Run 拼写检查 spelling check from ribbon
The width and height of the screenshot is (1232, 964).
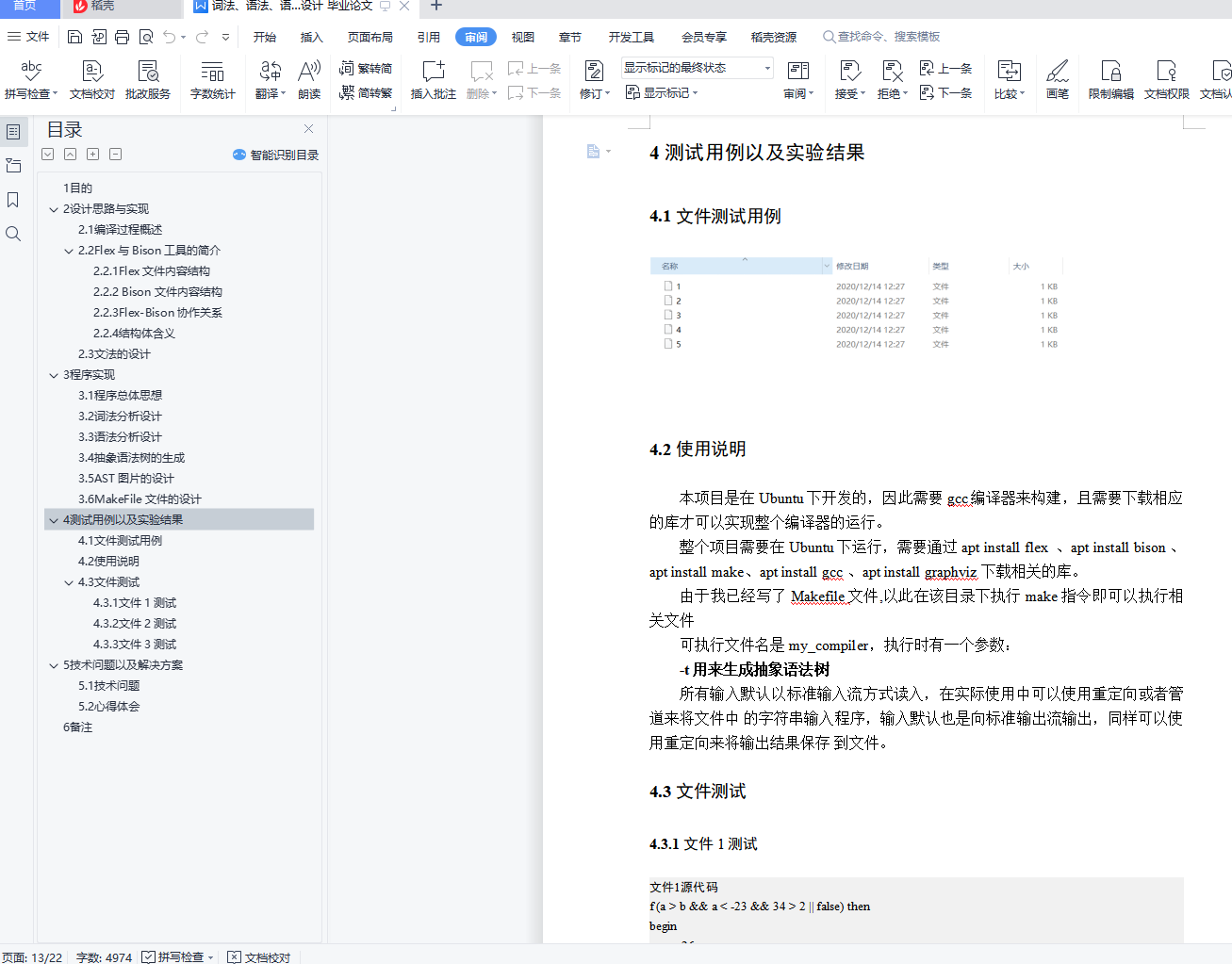[31, 80]
